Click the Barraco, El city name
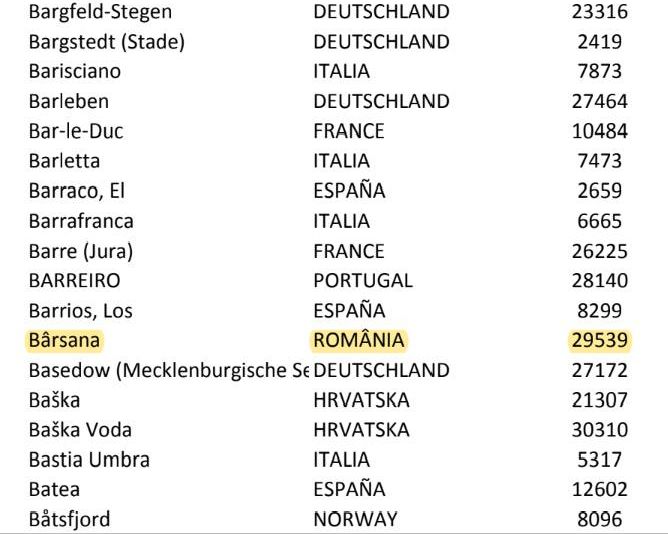Image resolution: width=668 pixels, height=534 pixels. (x=77, y=191)
